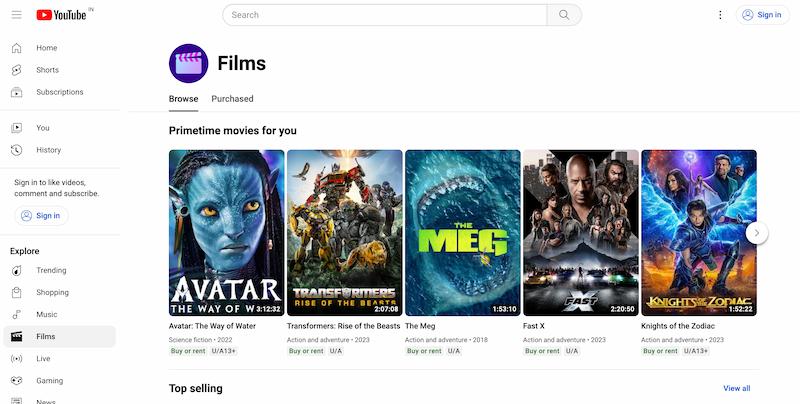800x404 pixels.
Task: Click into the Search input field
Action: coord(384,15)
